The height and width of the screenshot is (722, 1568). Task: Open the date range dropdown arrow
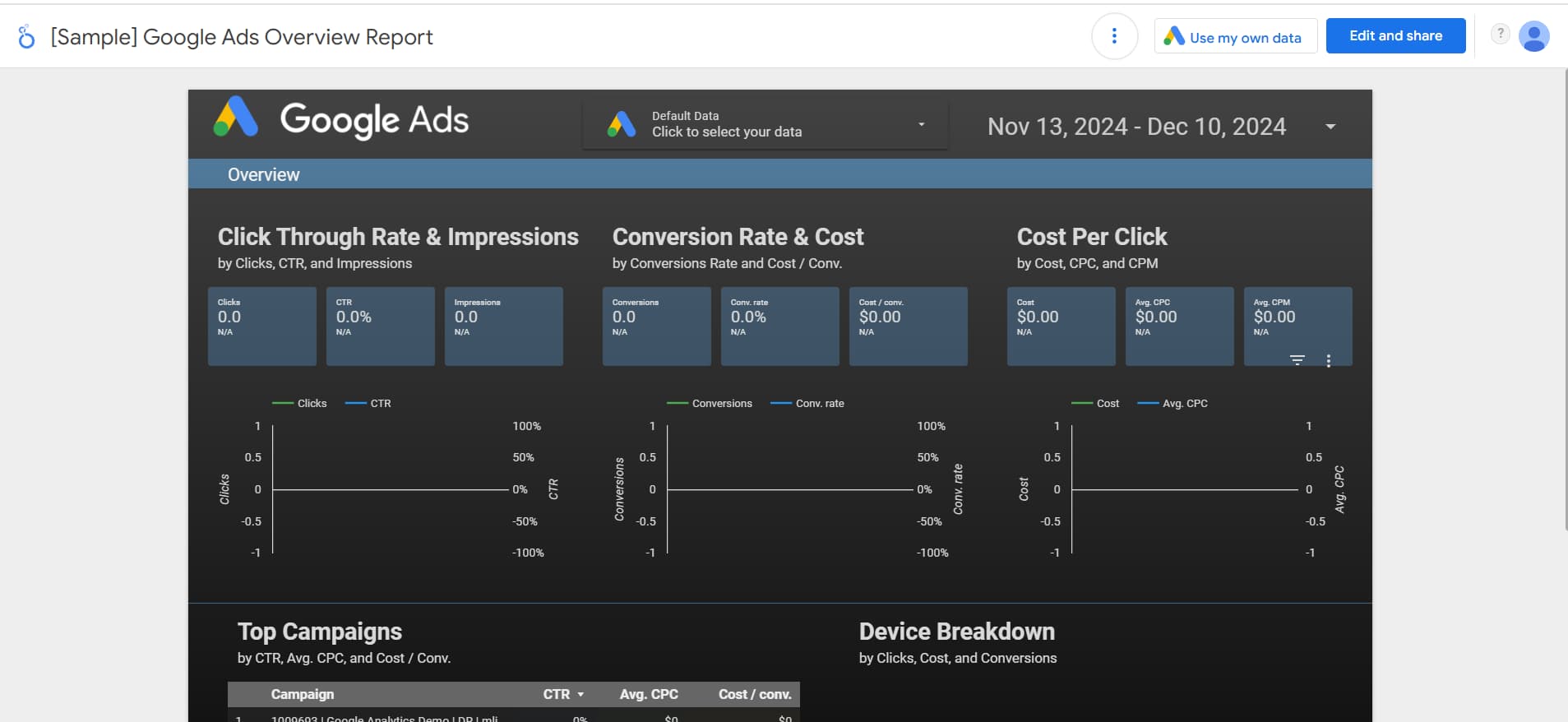point(1330,127)
